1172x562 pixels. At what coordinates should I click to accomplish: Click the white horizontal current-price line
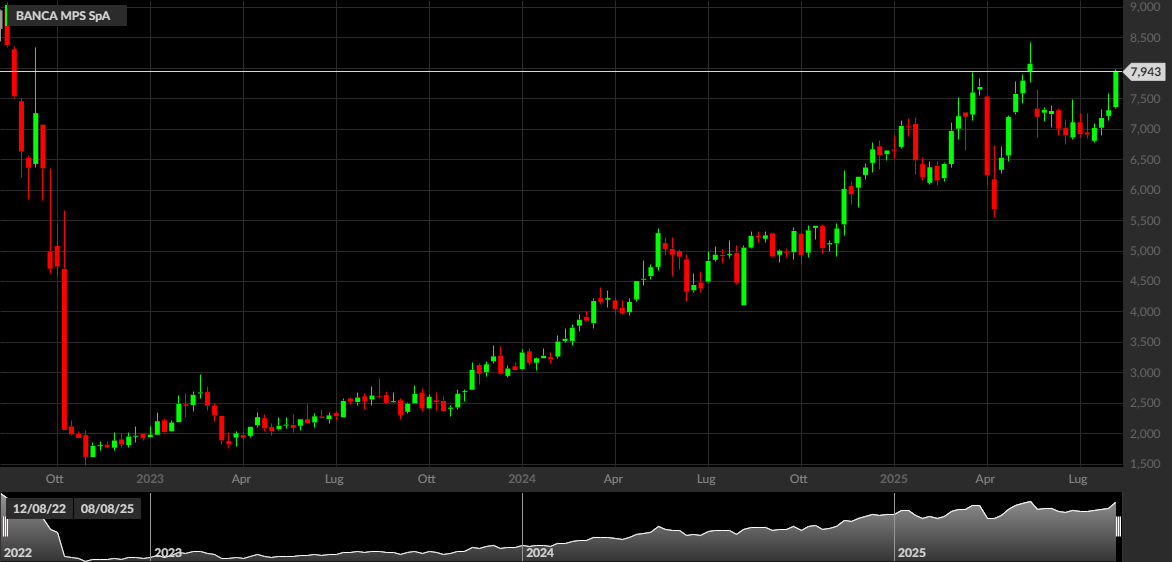[x=561, y=72]
